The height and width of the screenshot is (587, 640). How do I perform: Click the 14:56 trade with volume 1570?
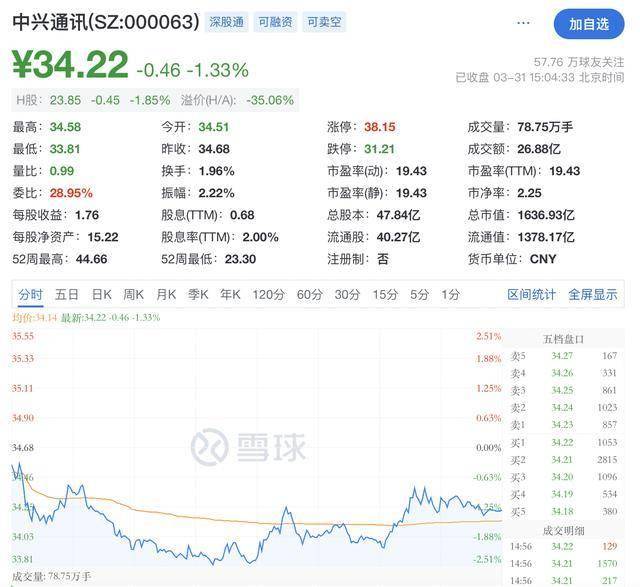pos(563,563)
